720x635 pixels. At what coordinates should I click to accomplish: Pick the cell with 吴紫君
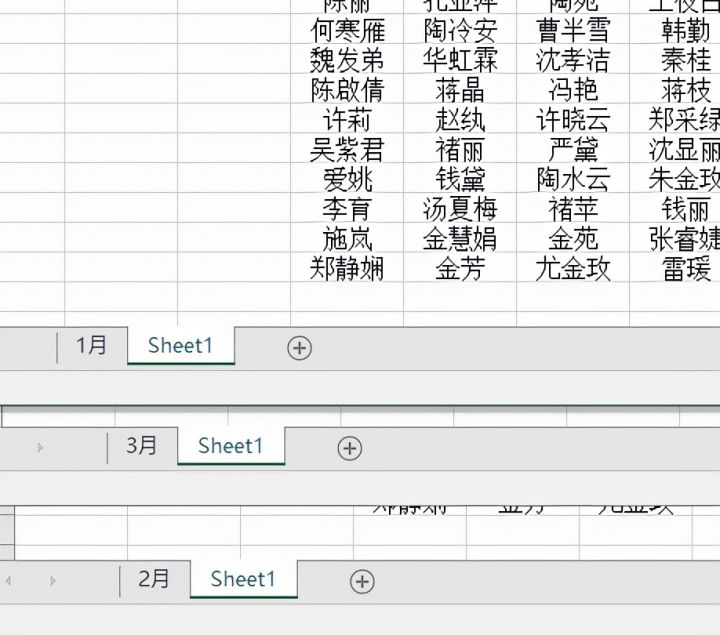coord(347,150)
